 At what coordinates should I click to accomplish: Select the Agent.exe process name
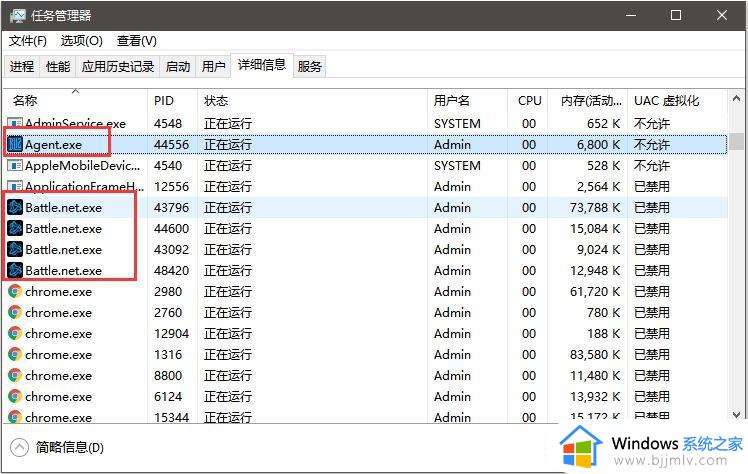[53, 145]
